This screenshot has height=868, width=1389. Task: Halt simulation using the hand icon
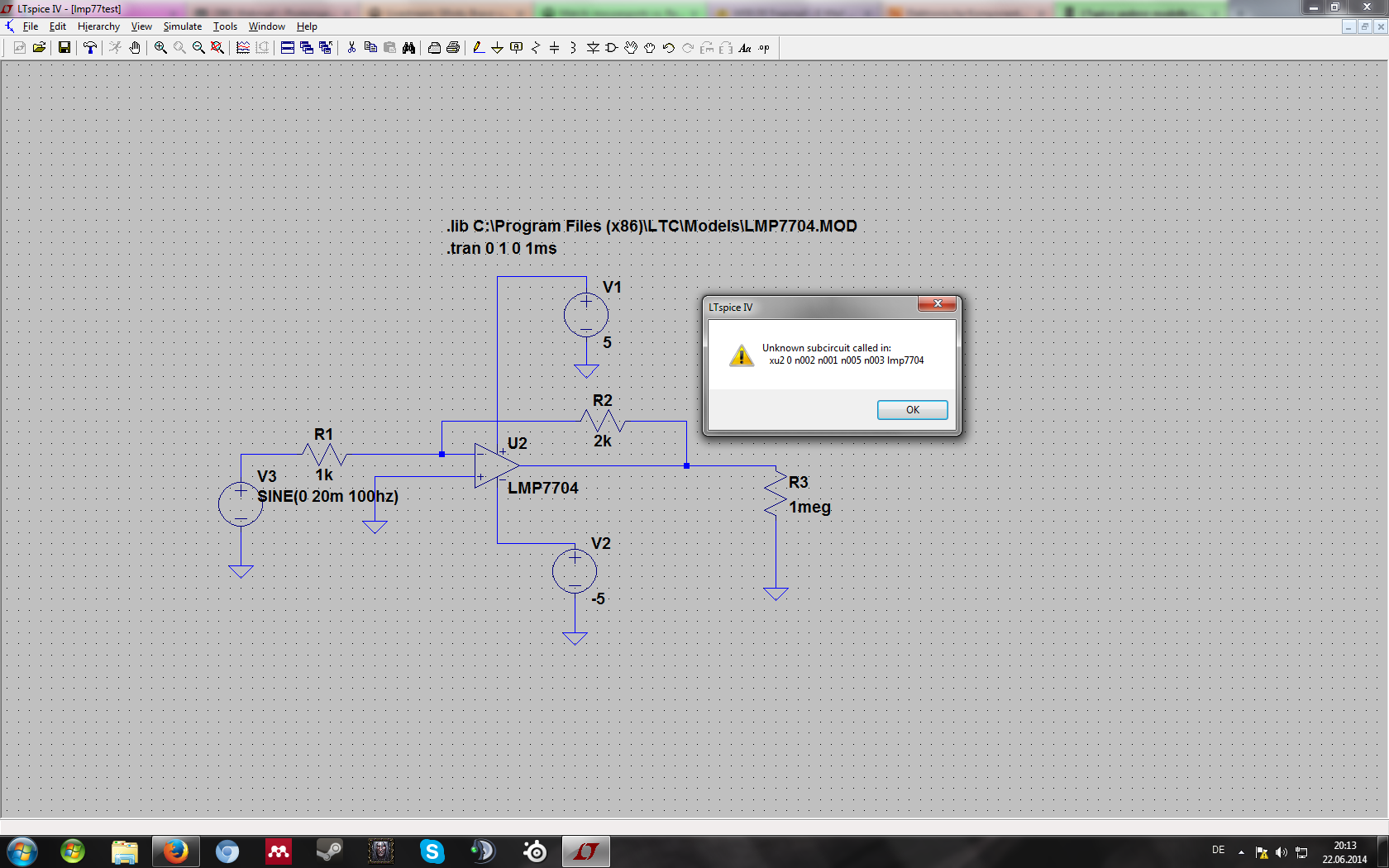[x=135, y=48]
